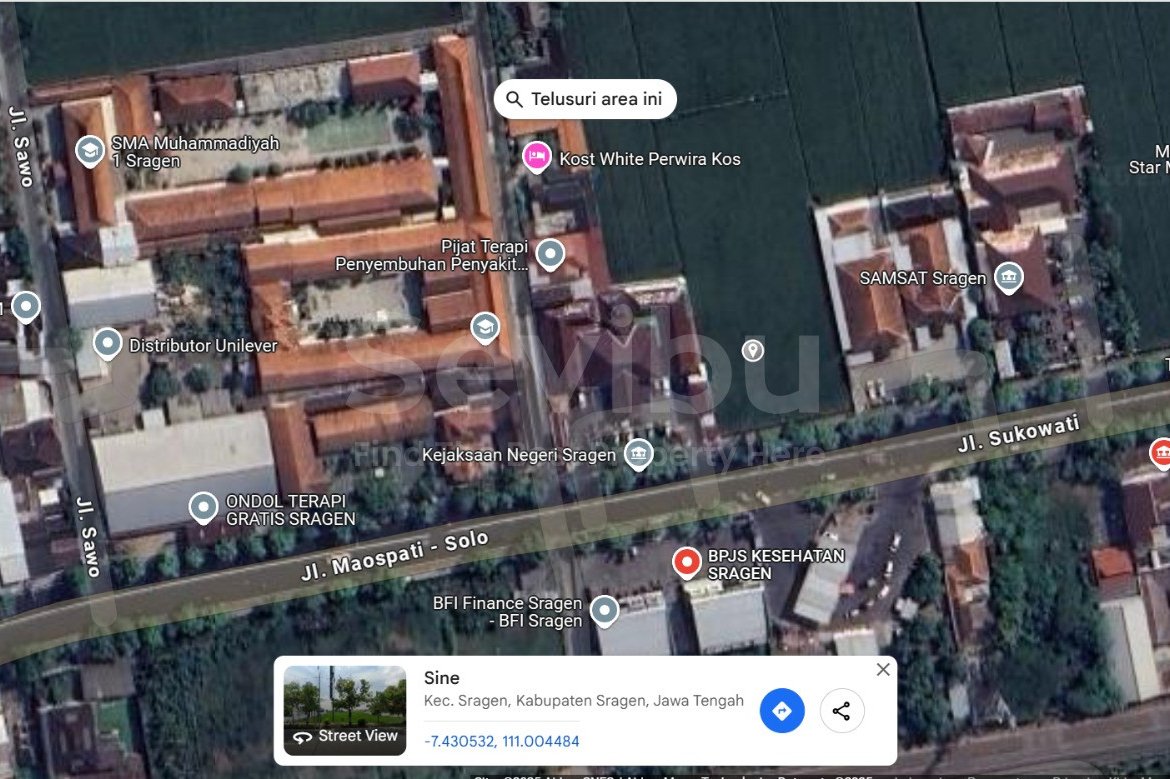This screenshot has width=1170, height=779.
Task: Click the SMA Muhammadiyah 1 Sragen school pin
Action: click(x=90, y=151)
